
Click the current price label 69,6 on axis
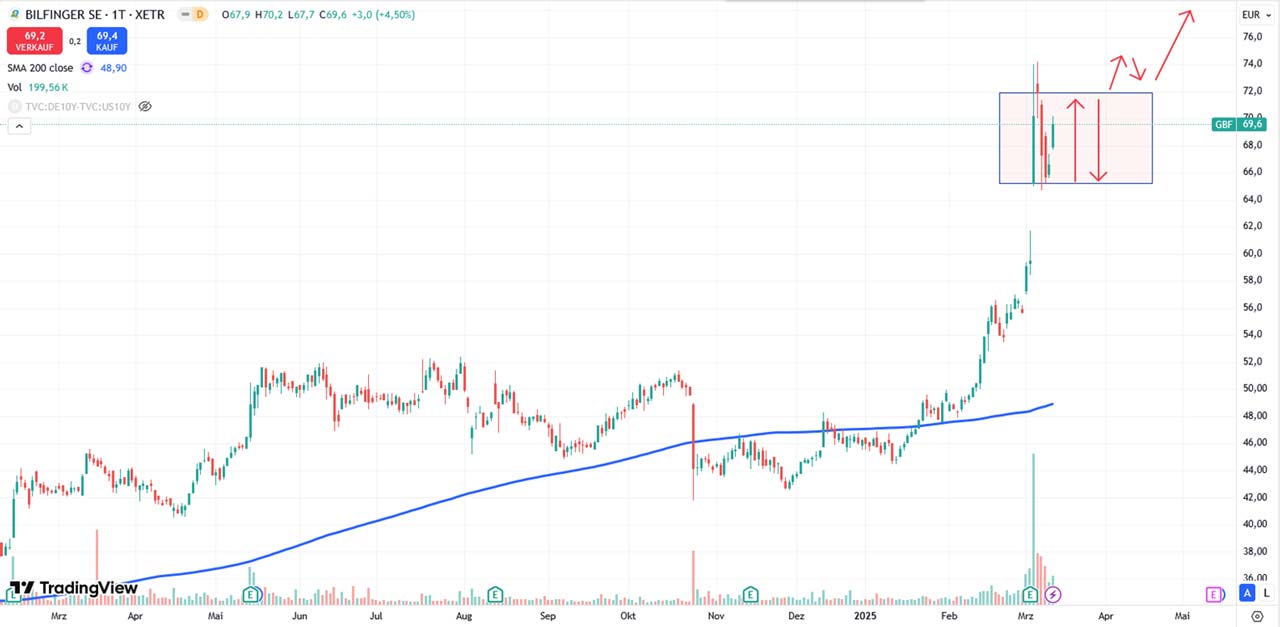click(1254, 125)
